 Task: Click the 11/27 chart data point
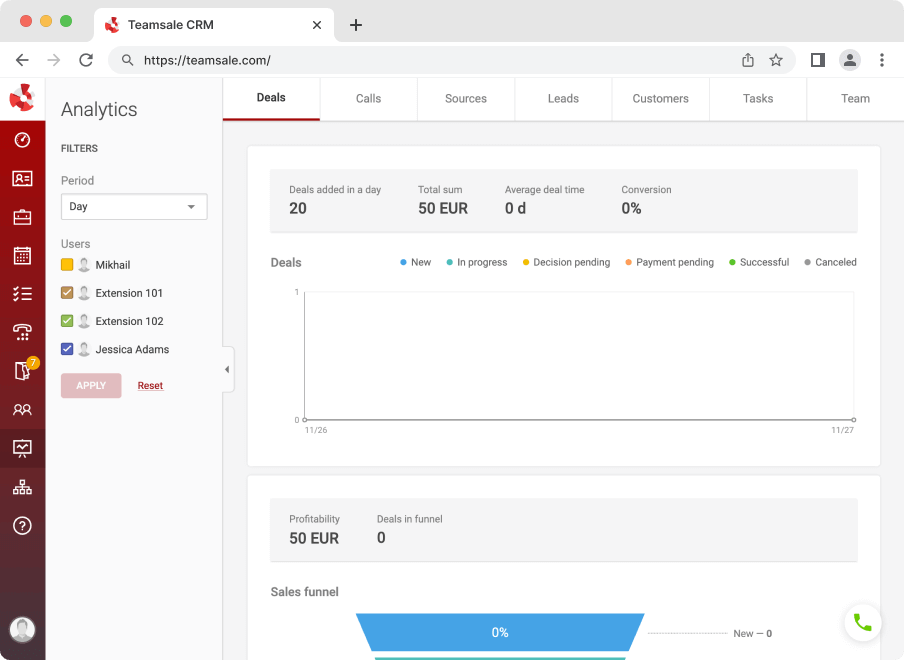click(854, 420)
